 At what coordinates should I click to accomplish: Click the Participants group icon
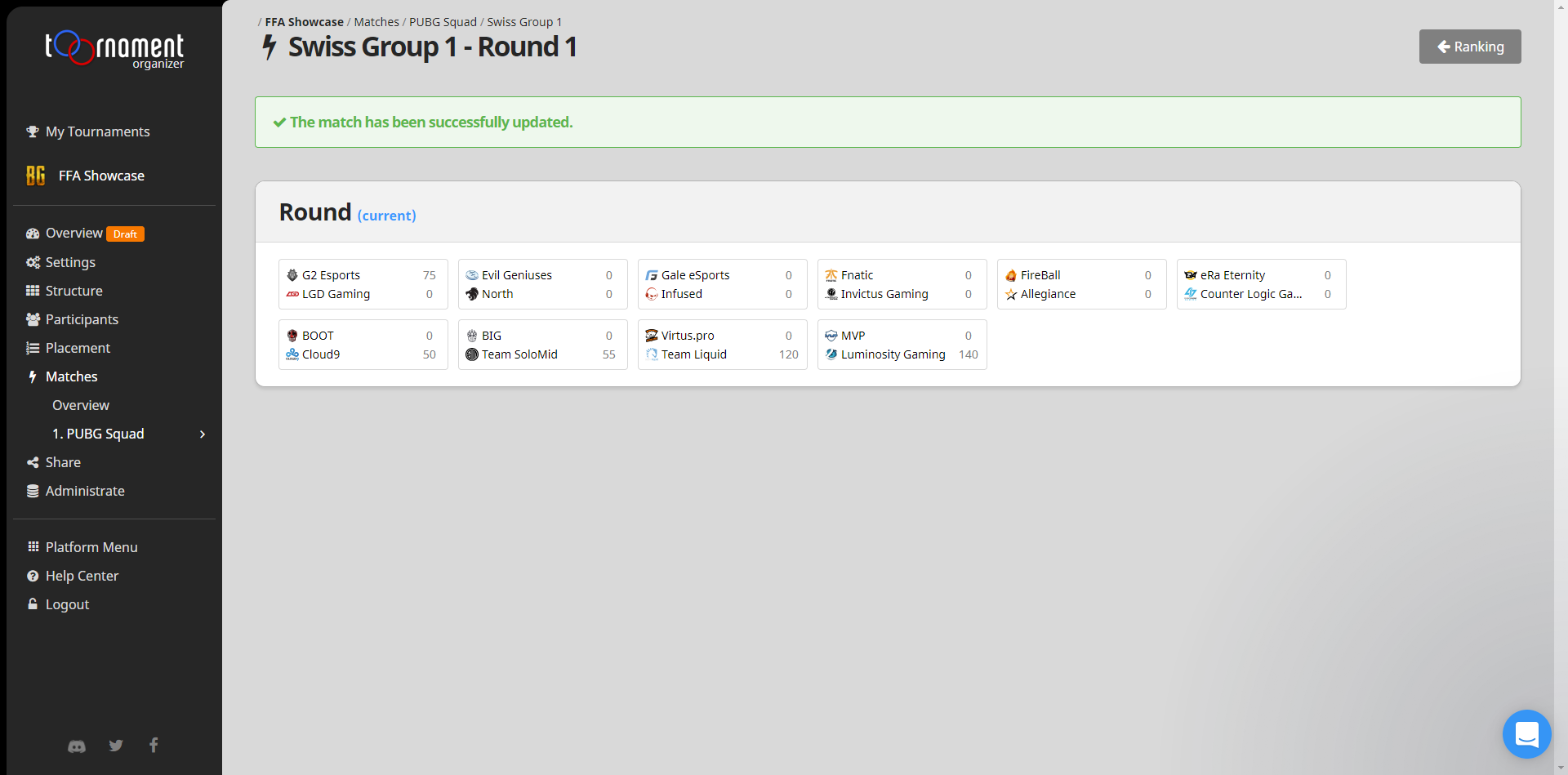point(33,319)
